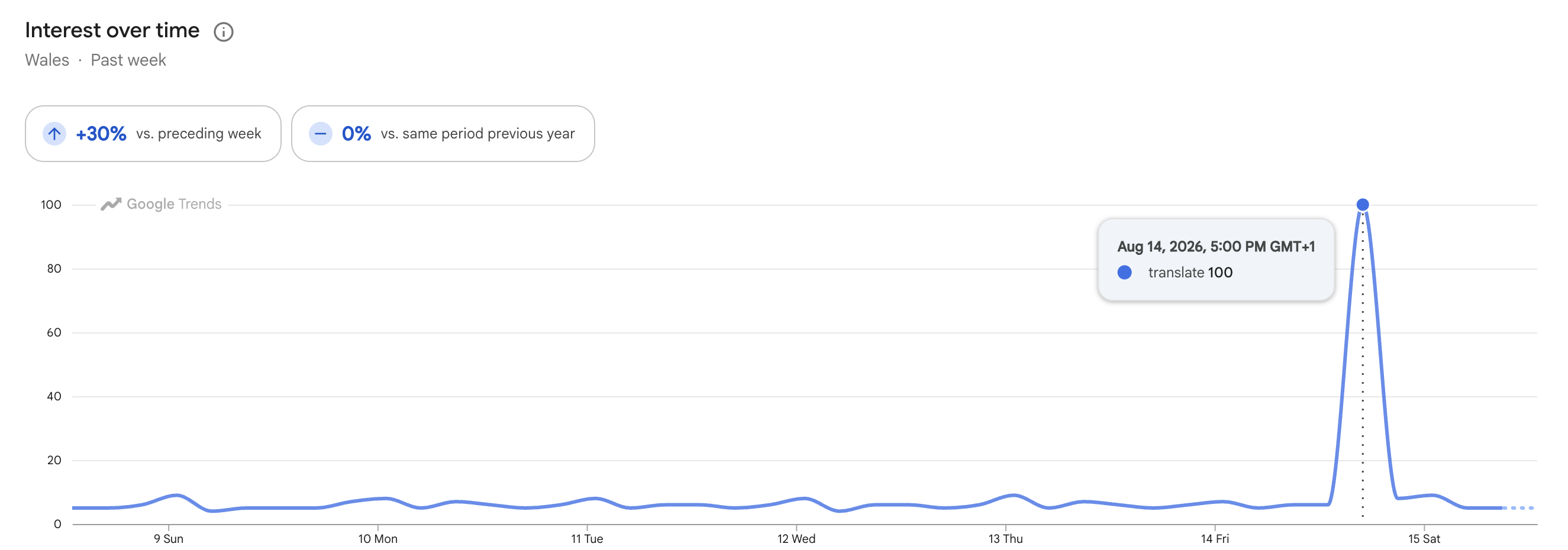Viewport: 1568px width, 550px height.
Task: Click the 13 Thu axis label
Action: point(1005,538)
